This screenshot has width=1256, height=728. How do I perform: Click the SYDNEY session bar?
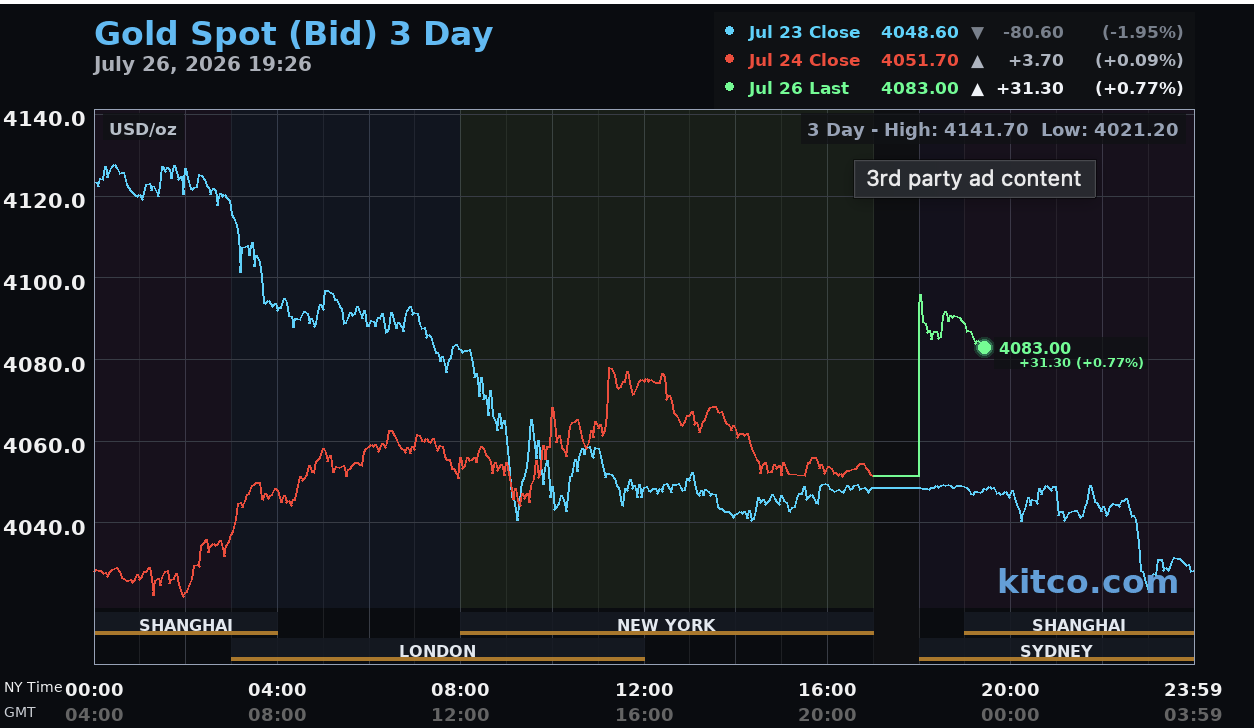[1056, 651]
